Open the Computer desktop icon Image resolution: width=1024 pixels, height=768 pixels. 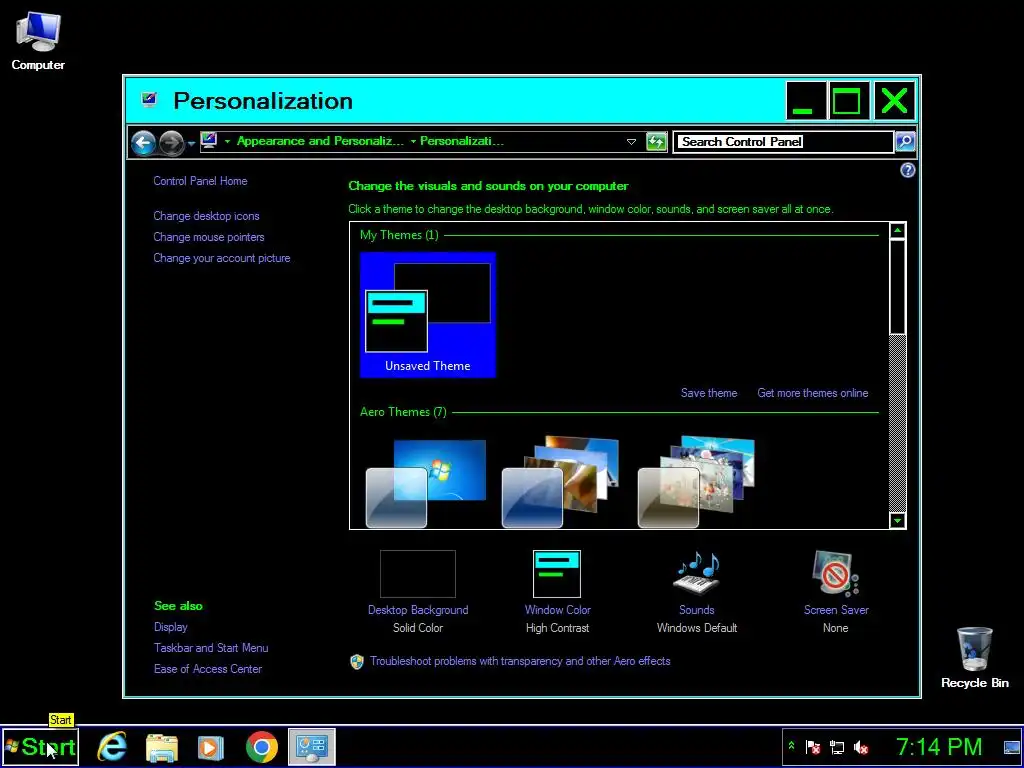coord(38,40)
